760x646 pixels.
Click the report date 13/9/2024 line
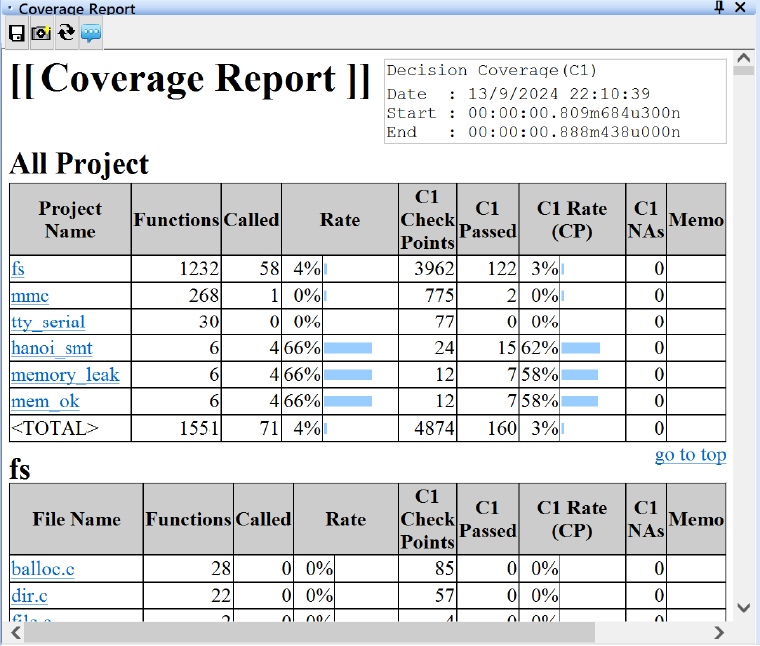[518, 94]
